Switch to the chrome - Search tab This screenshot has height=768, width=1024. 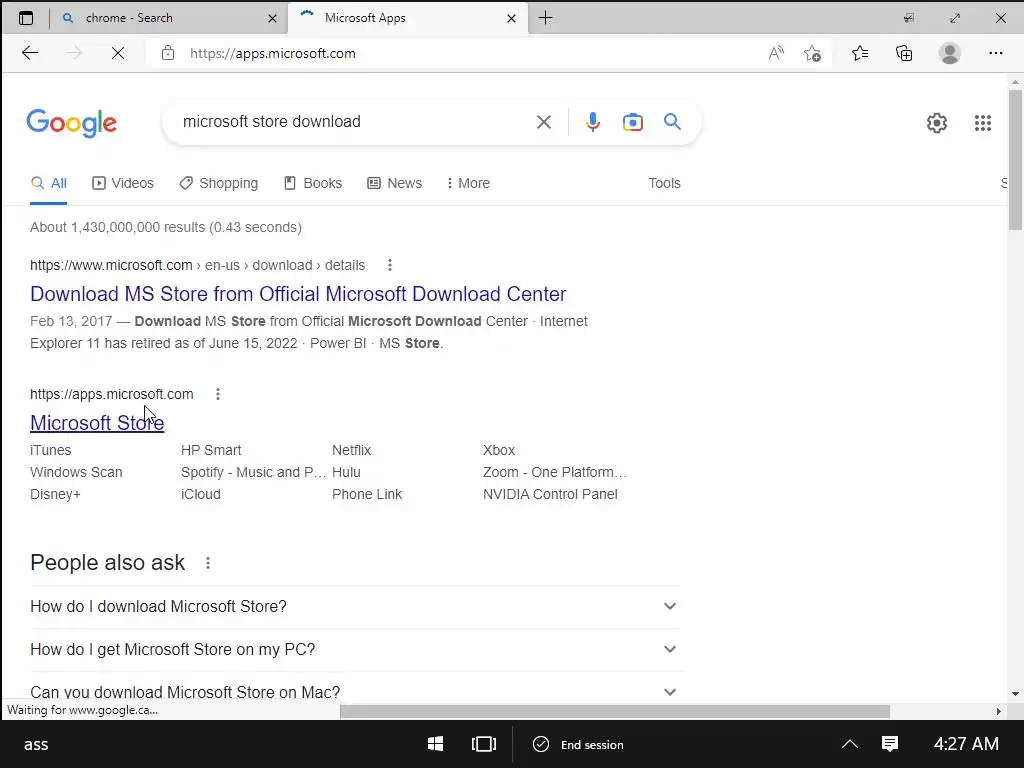click(x=168, y=18)
